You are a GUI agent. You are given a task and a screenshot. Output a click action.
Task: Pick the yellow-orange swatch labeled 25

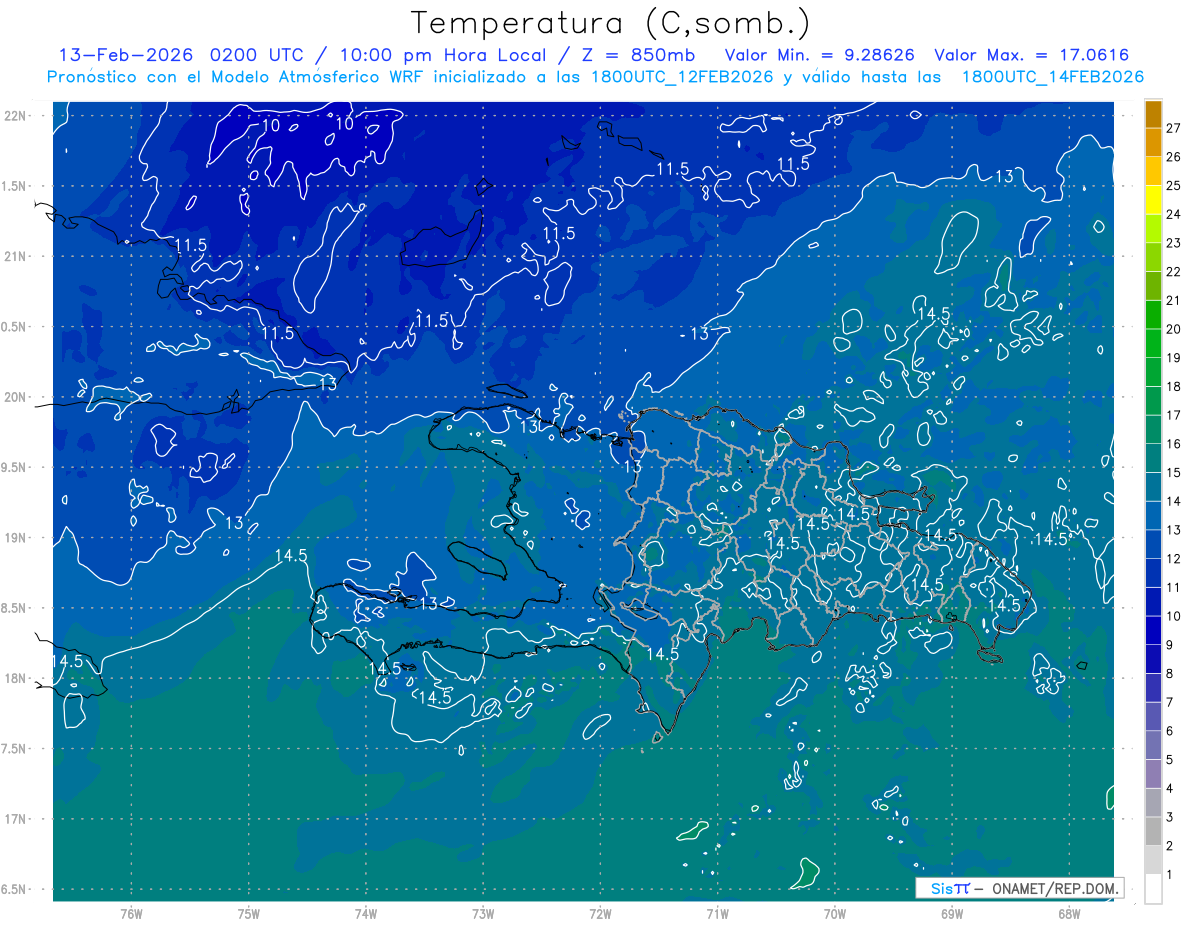[1153, 172]
